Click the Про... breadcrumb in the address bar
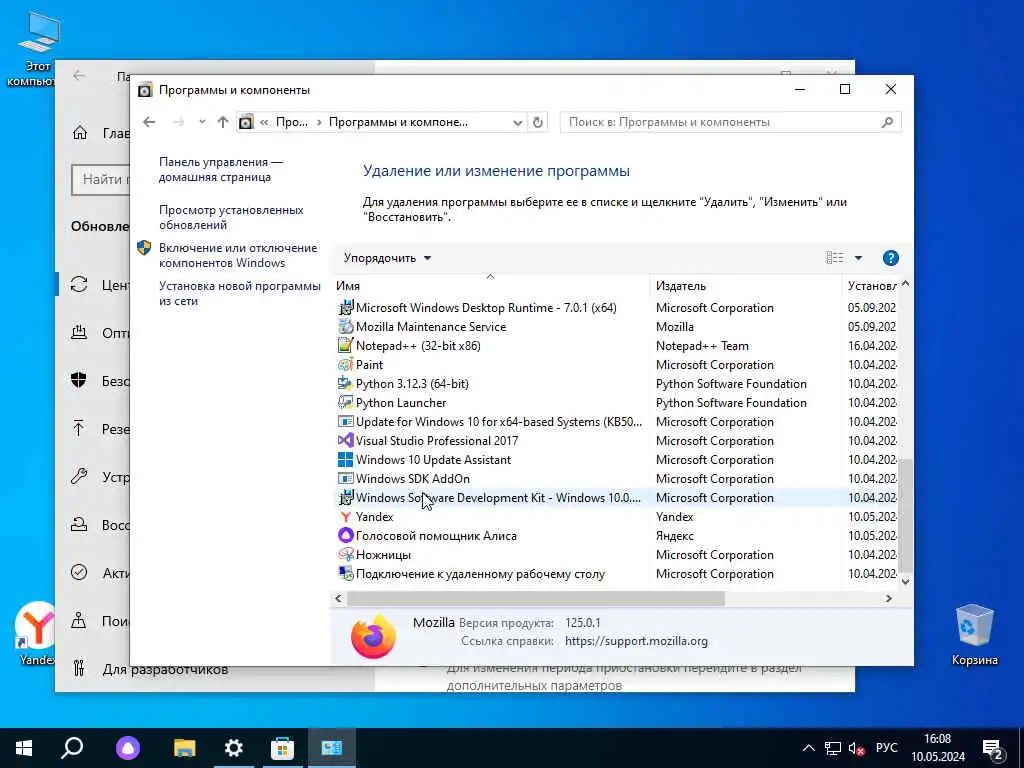This screenshot has height=768, width=1024. click(x=292, y=122)
